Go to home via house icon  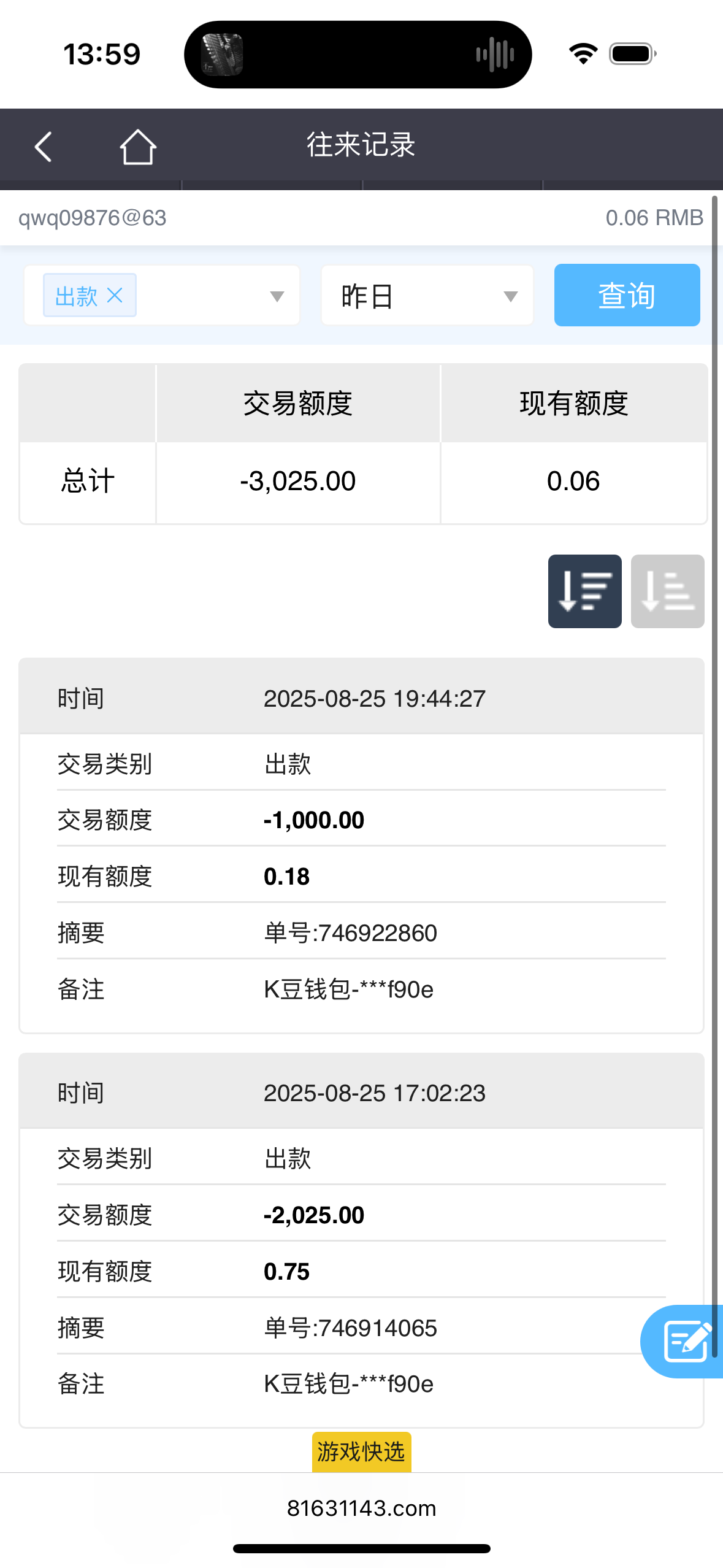138,147
